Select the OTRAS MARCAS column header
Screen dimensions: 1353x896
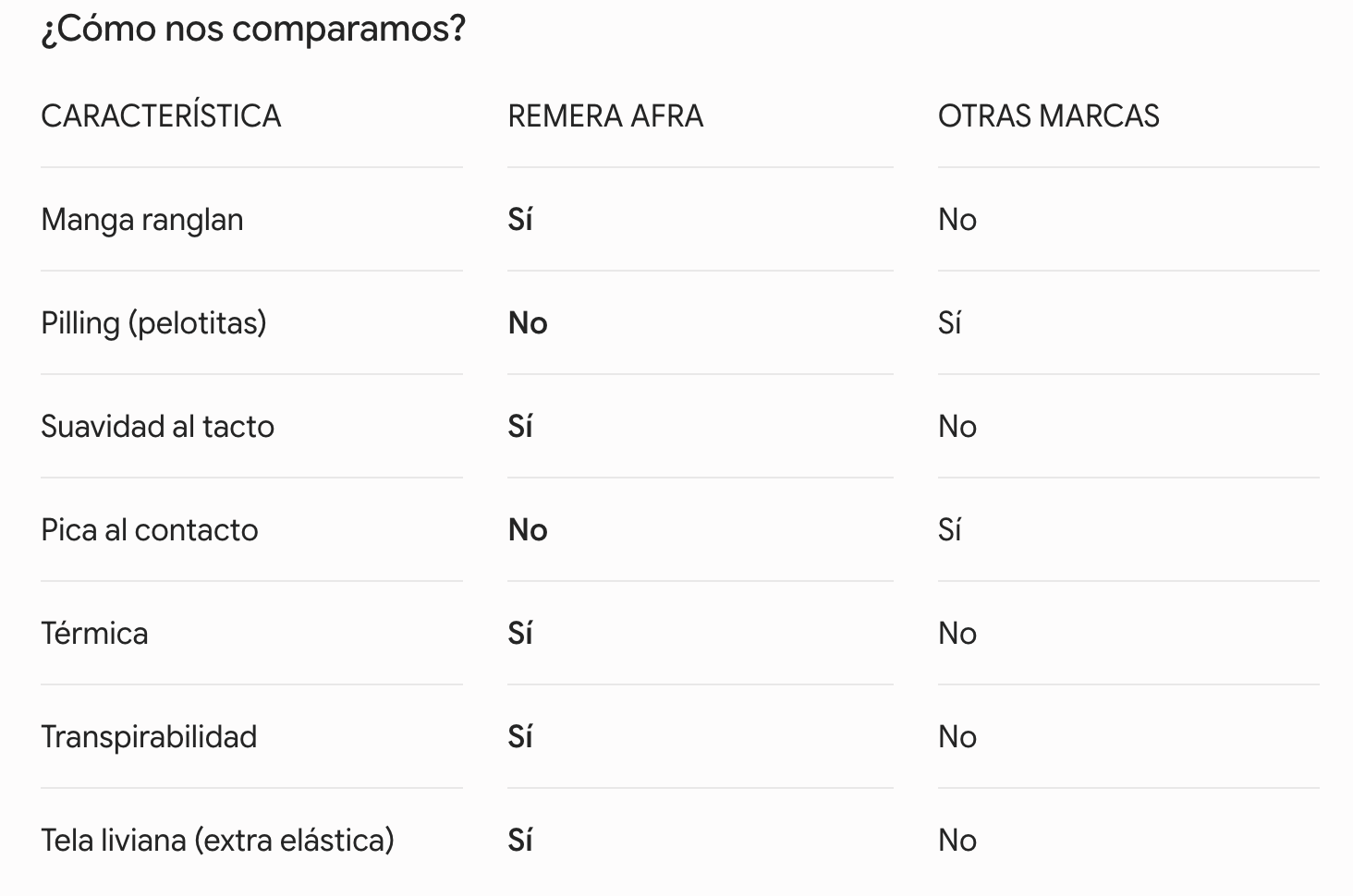tap(1048, 116)
